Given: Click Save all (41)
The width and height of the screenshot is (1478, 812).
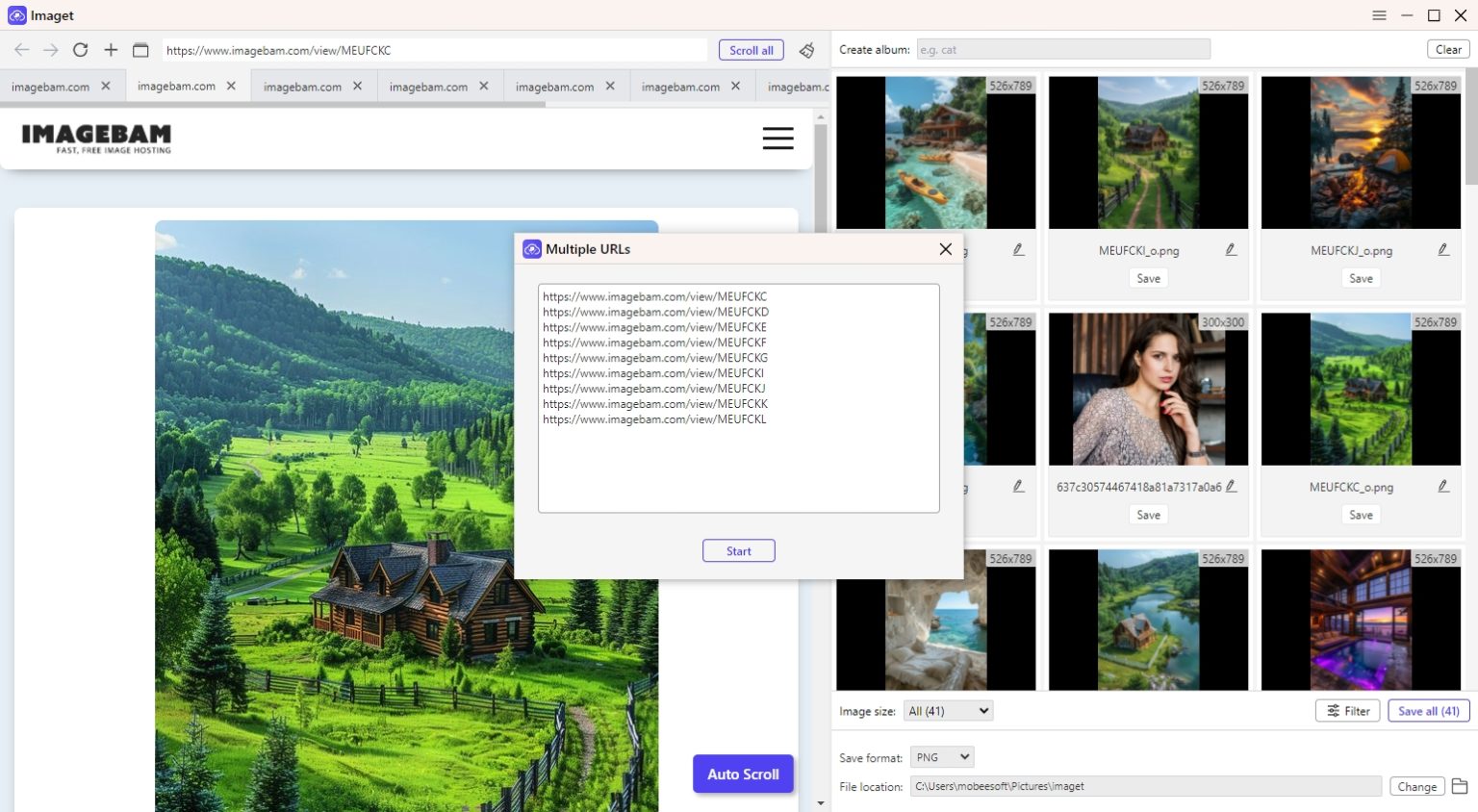Looking at the screenshot, I should coord(1428,711).
